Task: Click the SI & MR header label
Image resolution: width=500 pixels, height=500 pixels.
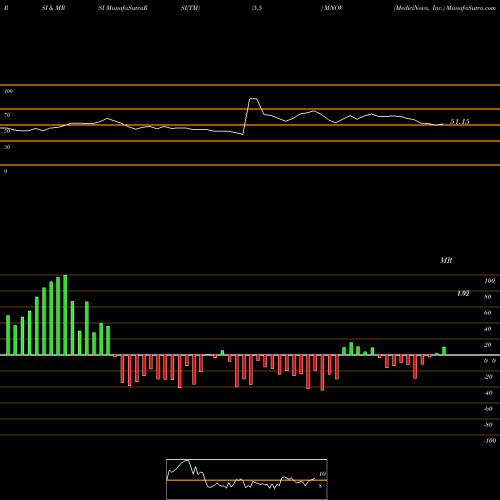Action: 53,8
